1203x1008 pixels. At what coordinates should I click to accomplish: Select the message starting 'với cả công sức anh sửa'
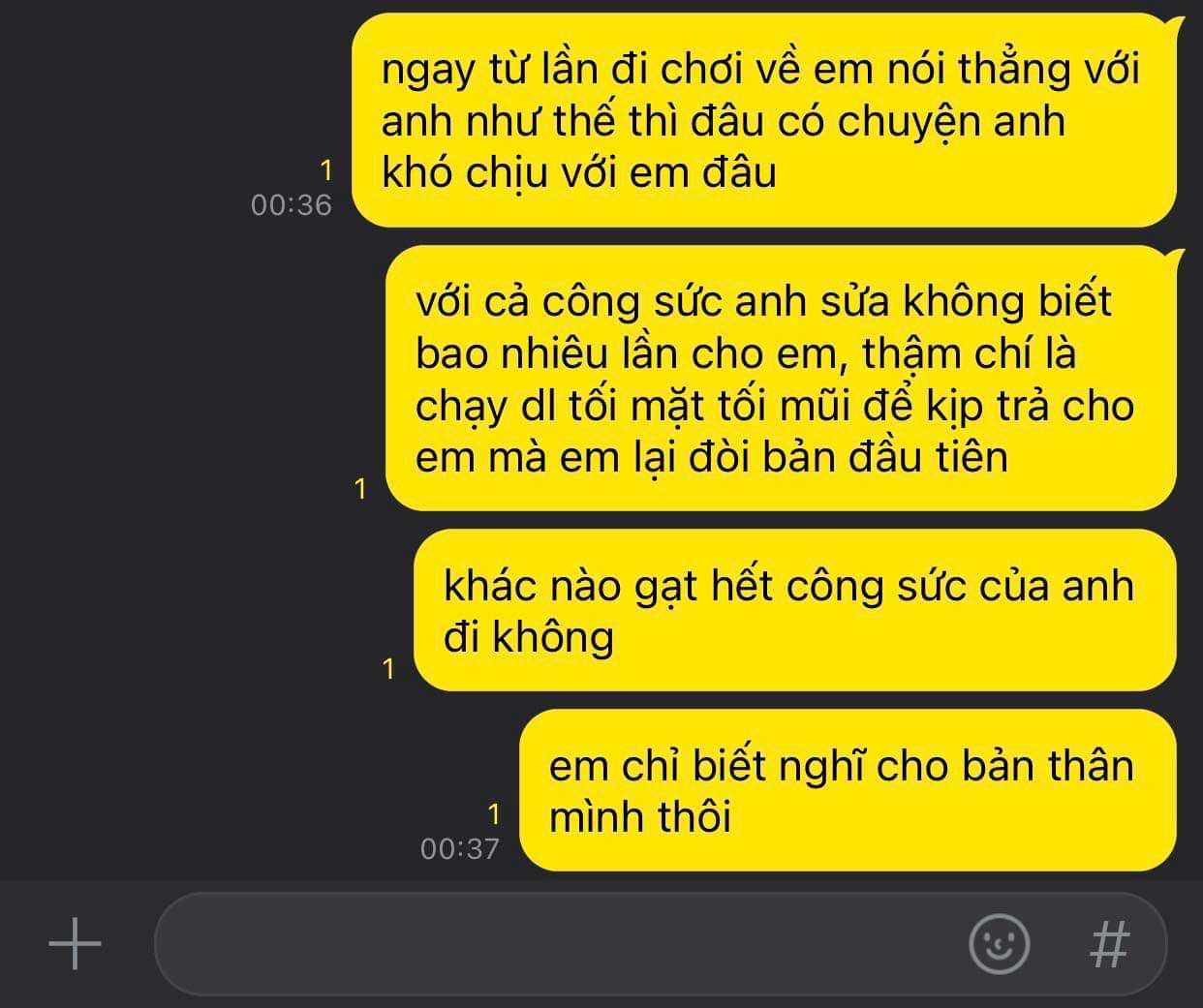click(x=782, y=378)
